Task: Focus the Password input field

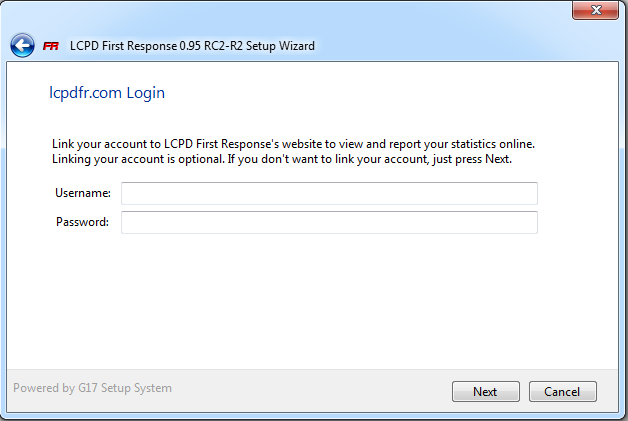Action: click(x=329, y=222)
